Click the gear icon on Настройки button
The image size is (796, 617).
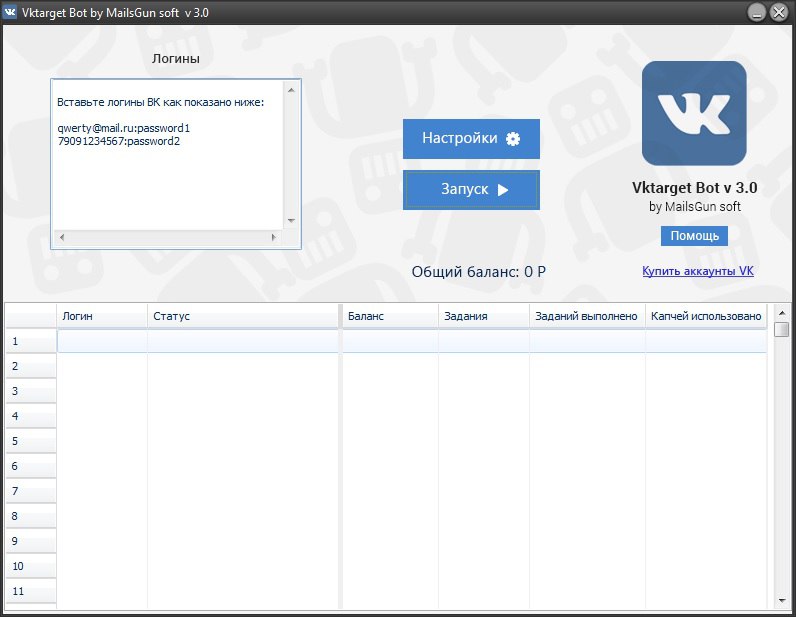coord(513,139)
